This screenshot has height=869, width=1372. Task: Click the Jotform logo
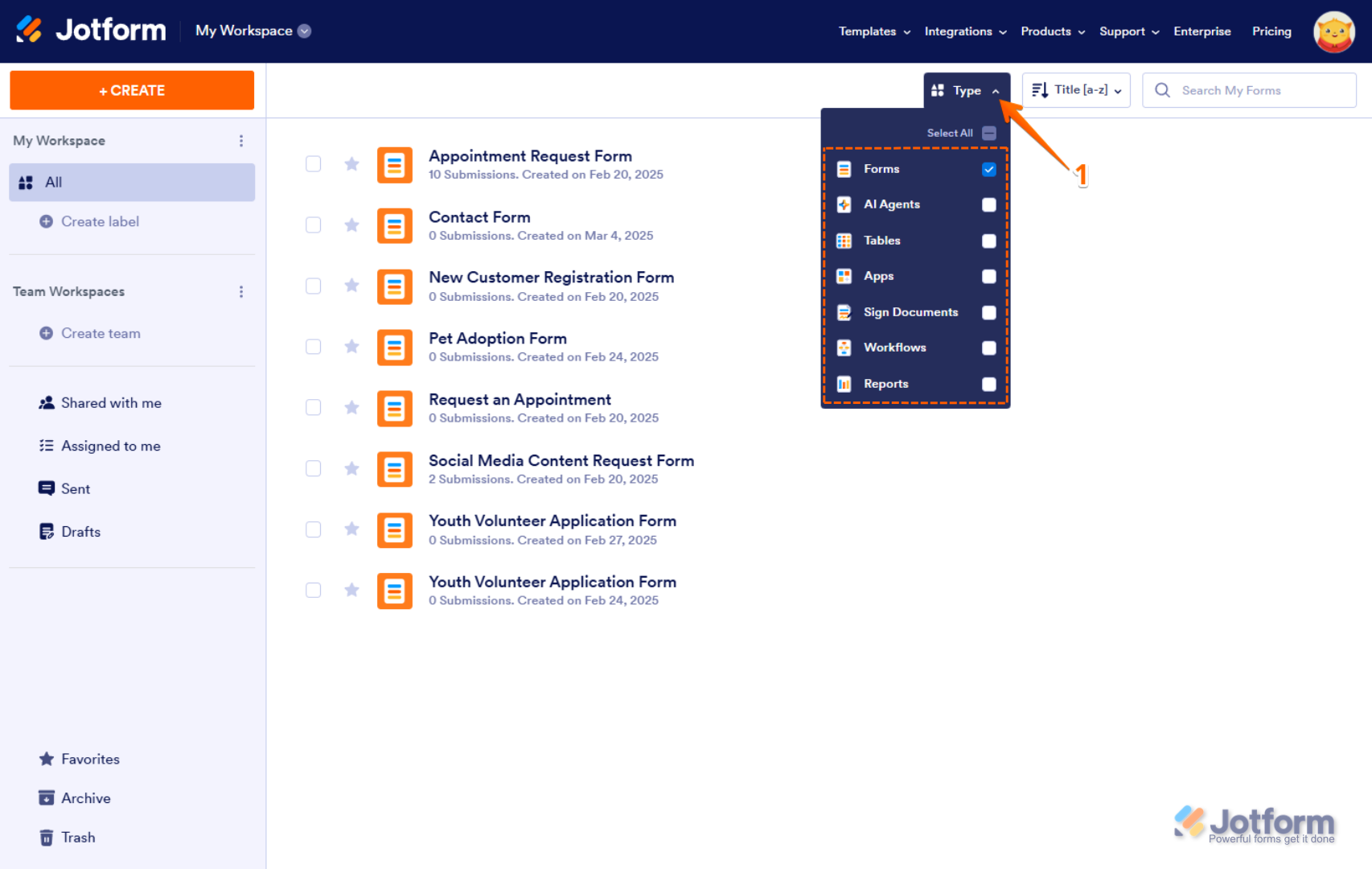[x=90, y=30]
